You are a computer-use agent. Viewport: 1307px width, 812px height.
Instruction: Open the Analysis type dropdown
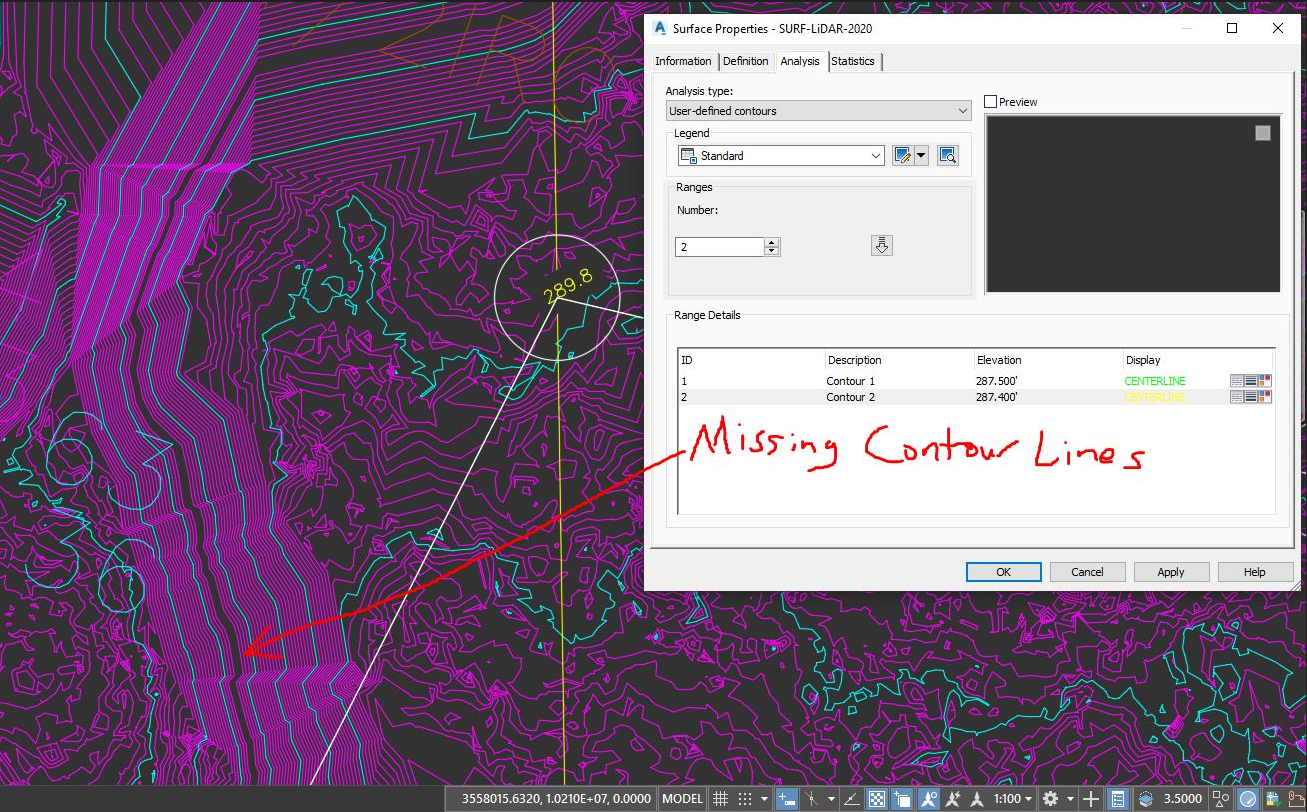962,110
